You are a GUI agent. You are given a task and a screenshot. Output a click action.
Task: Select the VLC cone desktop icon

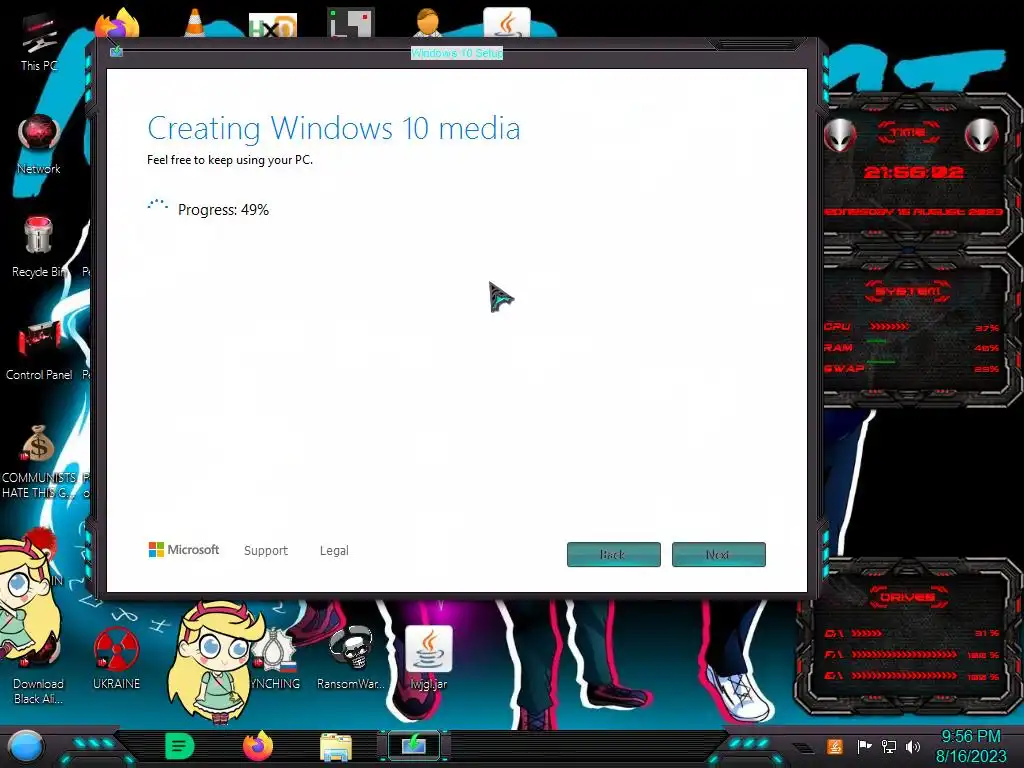(194, 24)
